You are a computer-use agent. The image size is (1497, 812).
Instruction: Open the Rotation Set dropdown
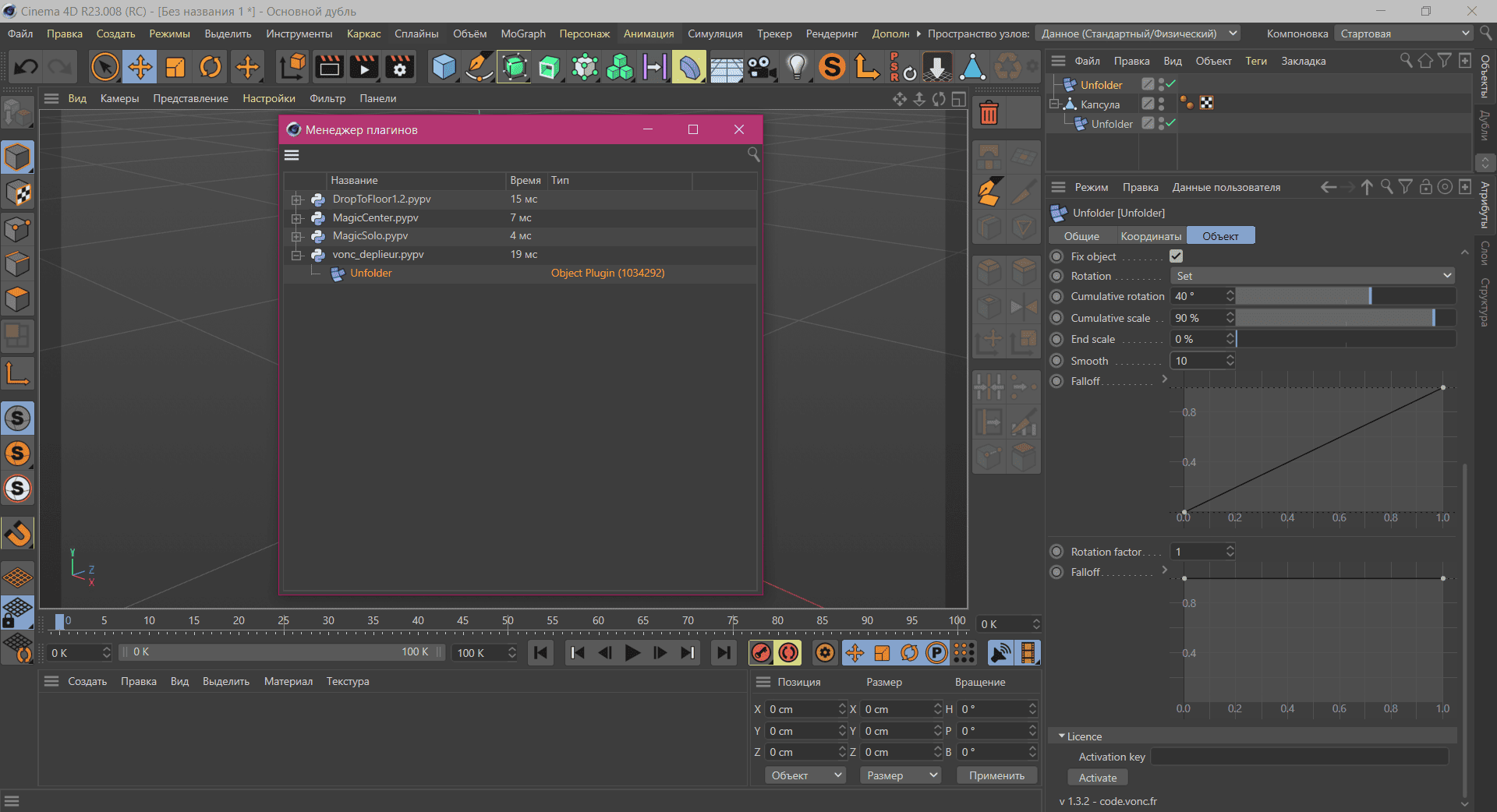pyautogui.click(x=1313, y=276)
